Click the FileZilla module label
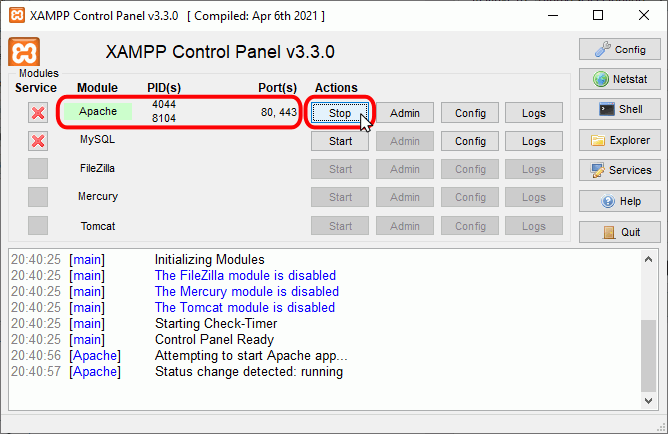Screen dimensions: 668x434 98,168
